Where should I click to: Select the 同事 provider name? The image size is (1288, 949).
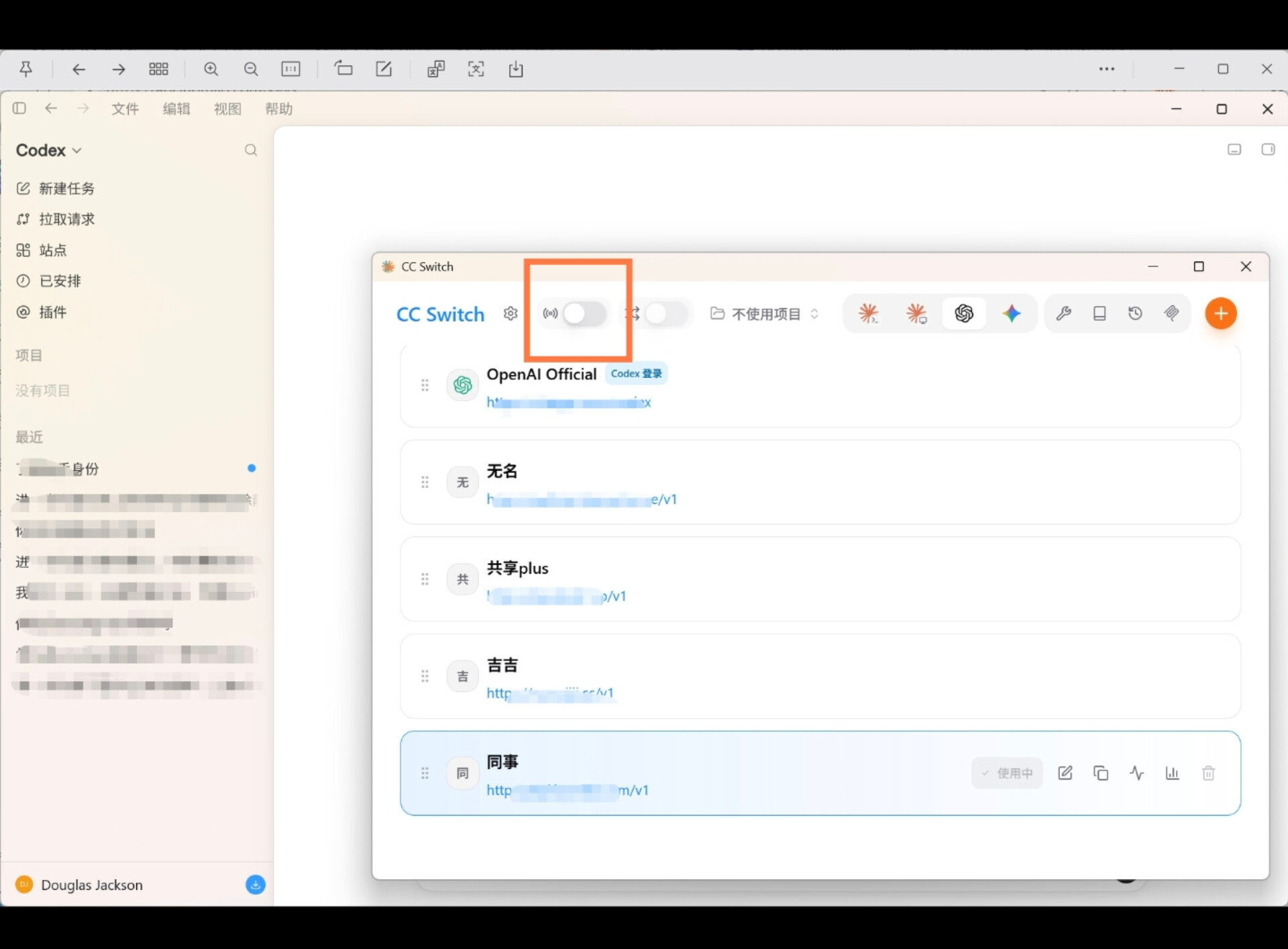(x=502, y=762)
